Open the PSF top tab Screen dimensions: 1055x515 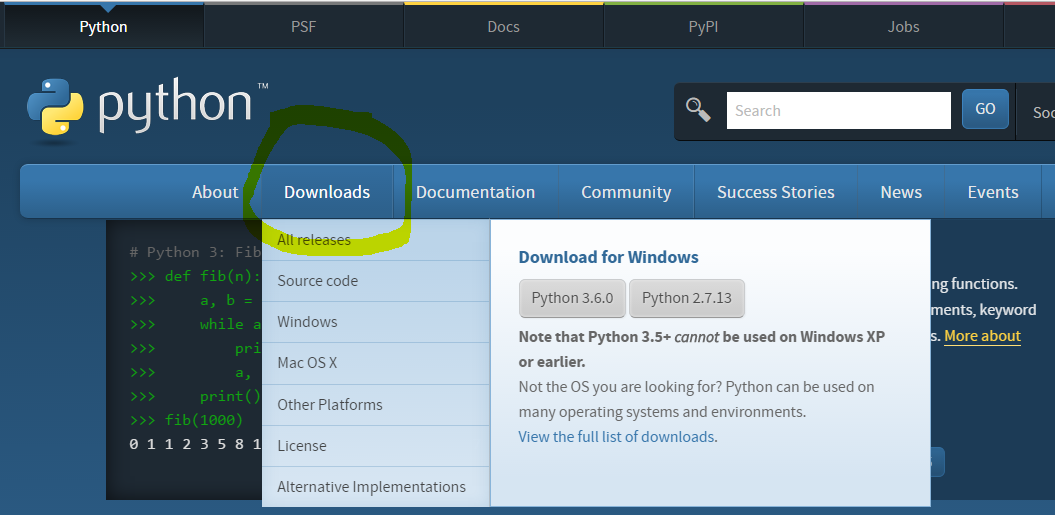(x=303, y=27)
